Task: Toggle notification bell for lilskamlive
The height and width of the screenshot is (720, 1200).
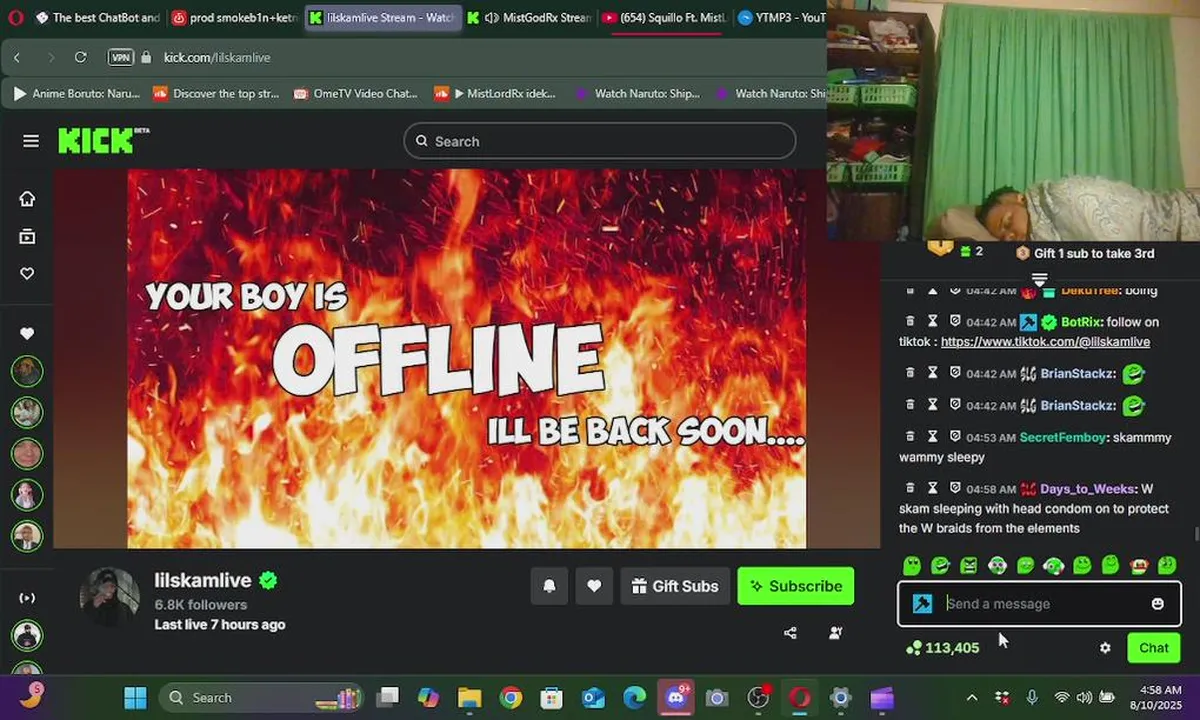Action: (549, 586)
